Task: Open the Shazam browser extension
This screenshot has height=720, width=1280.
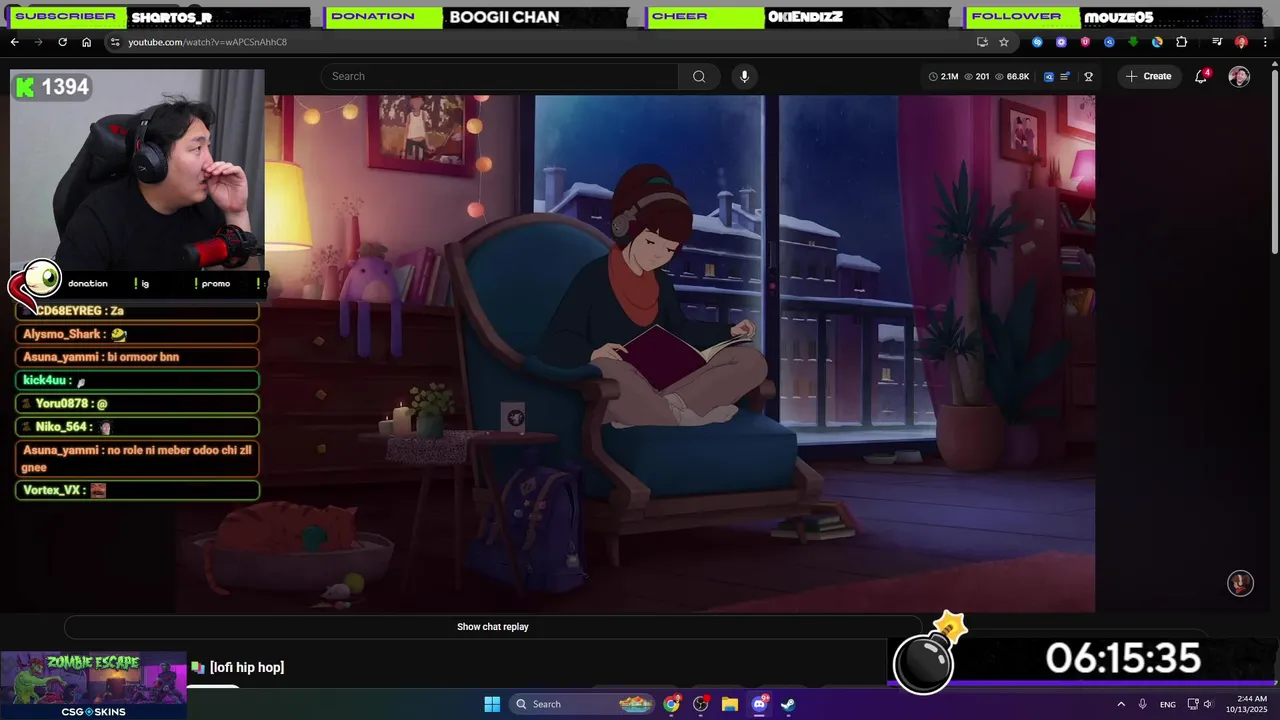Action: click(x=1037, y=42)
